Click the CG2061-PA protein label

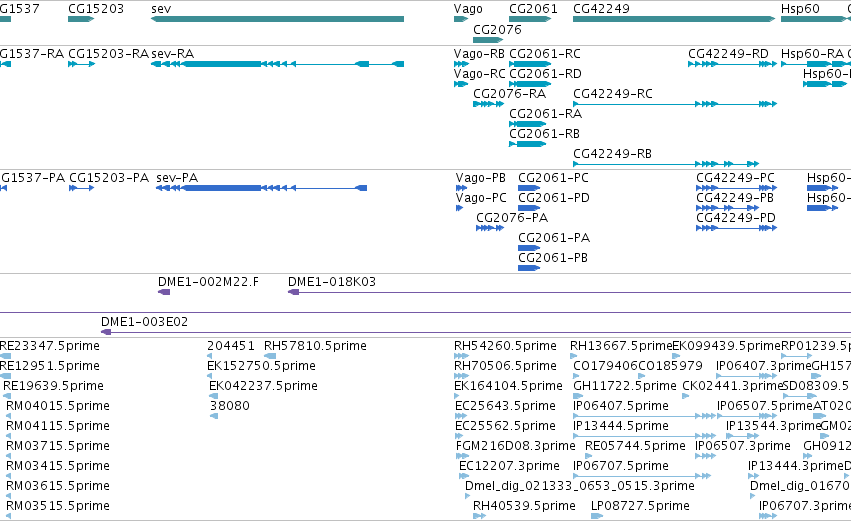pos(554,238)
